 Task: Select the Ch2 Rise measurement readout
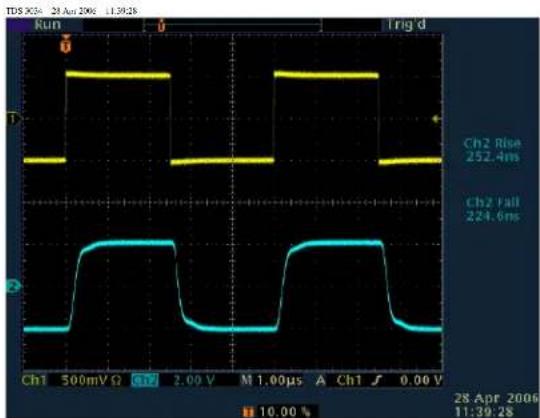click(x=492, y=150)
